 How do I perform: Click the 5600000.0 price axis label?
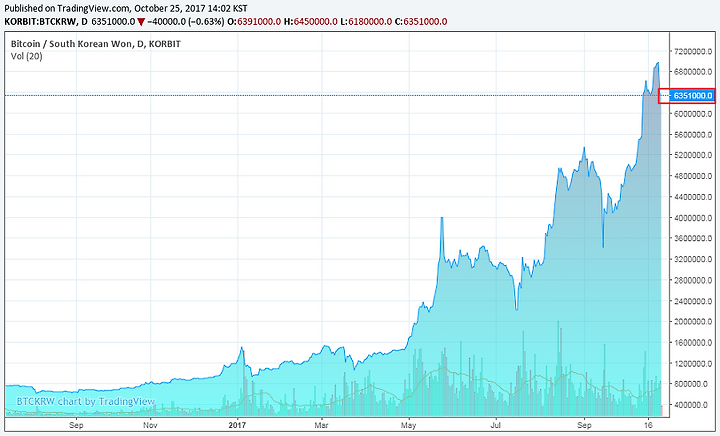pyautogui.click(x=693, y=134)
